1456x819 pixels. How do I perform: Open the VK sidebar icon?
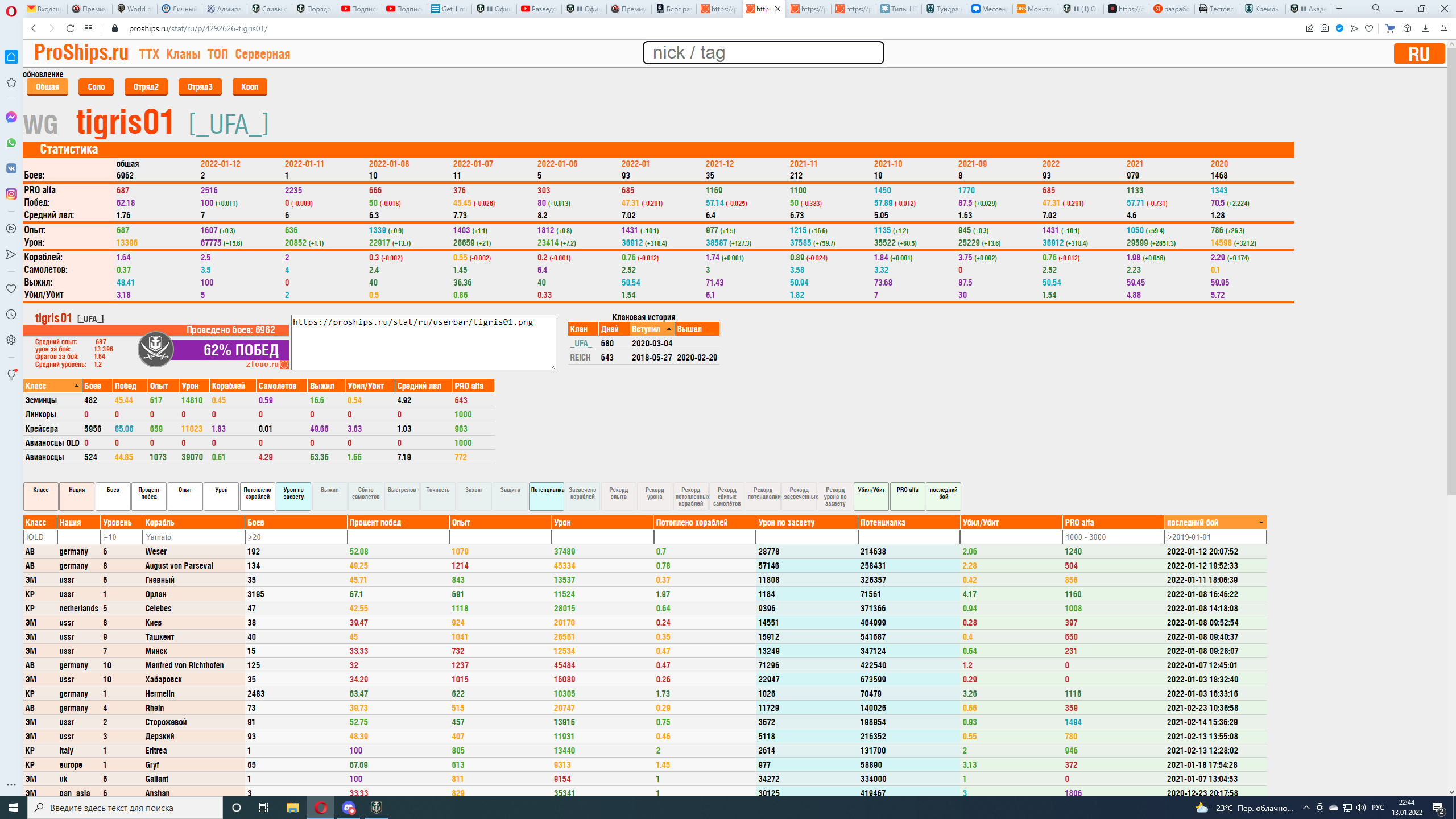tap(11, 168)
